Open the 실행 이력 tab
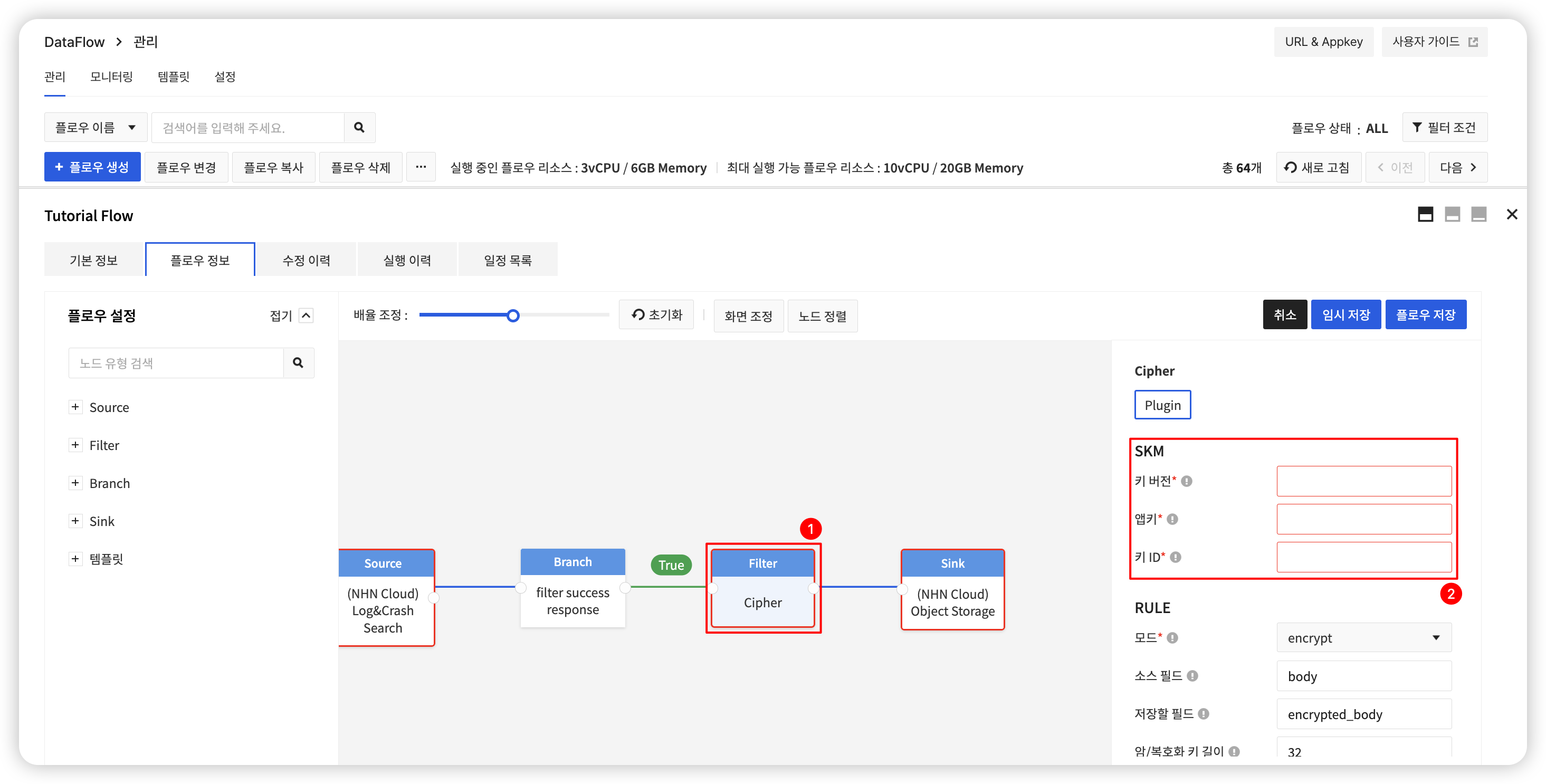The height and width of the screenshot is (784, 1546). (407, 260)
